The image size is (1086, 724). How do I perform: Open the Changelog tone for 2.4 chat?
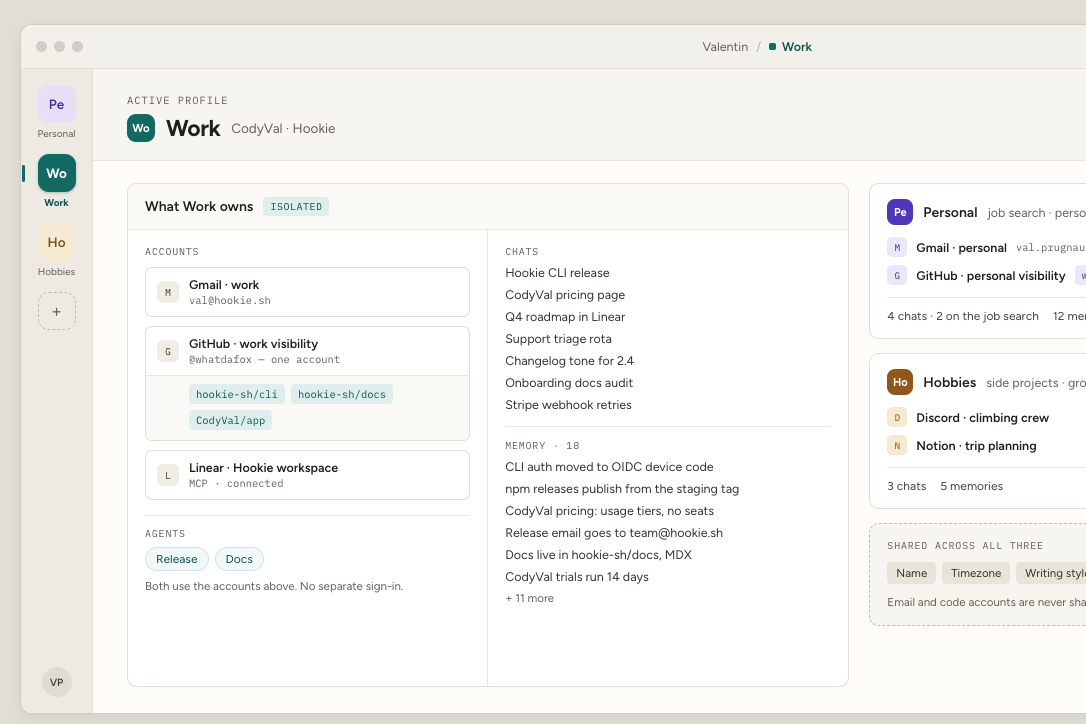click(569, 361)
